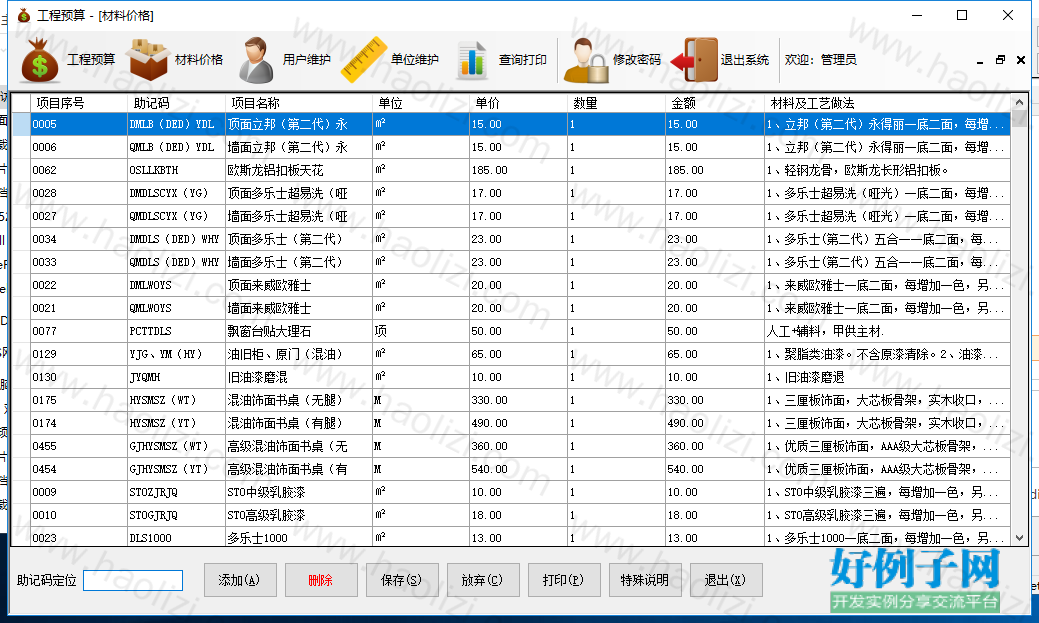Click the 欢迎: 管理员 label
The width and height of the screenshot is (1039, 623).
point(820,60)
